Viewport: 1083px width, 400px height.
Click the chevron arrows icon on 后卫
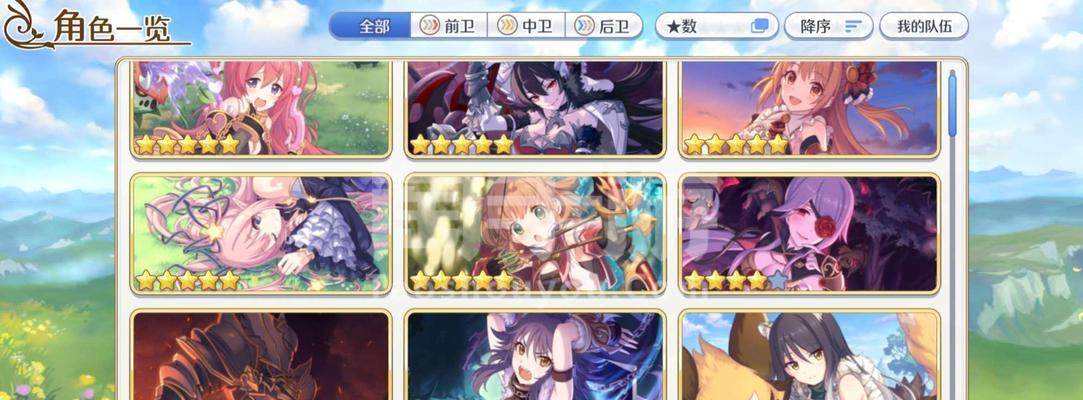coord(584,26)
